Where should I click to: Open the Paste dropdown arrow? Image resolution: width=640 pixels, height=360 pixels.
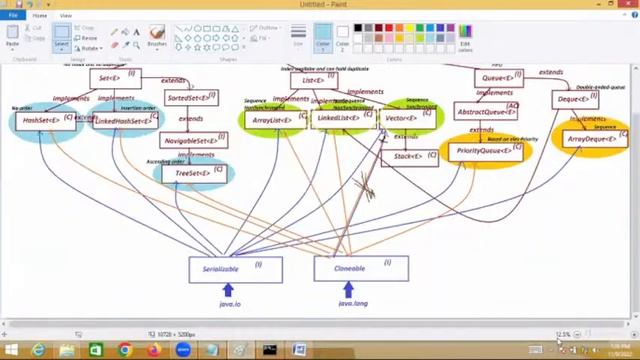pos(12,49)
